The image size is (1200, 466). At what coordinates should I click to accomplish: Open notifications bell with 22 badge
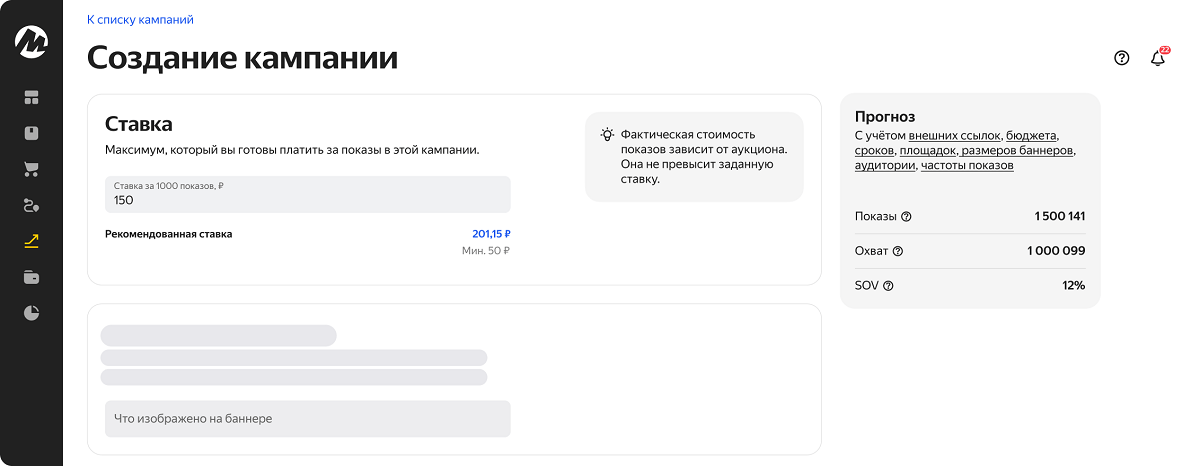(x=1158, y=58)
